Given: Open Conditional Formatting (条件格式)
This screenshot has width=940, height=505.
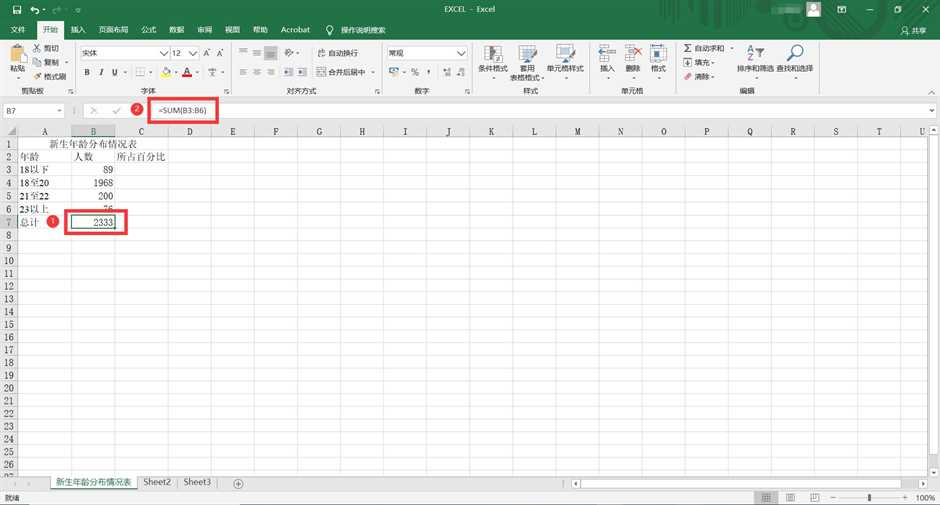Looking at the screenshot, I should 492,58.
